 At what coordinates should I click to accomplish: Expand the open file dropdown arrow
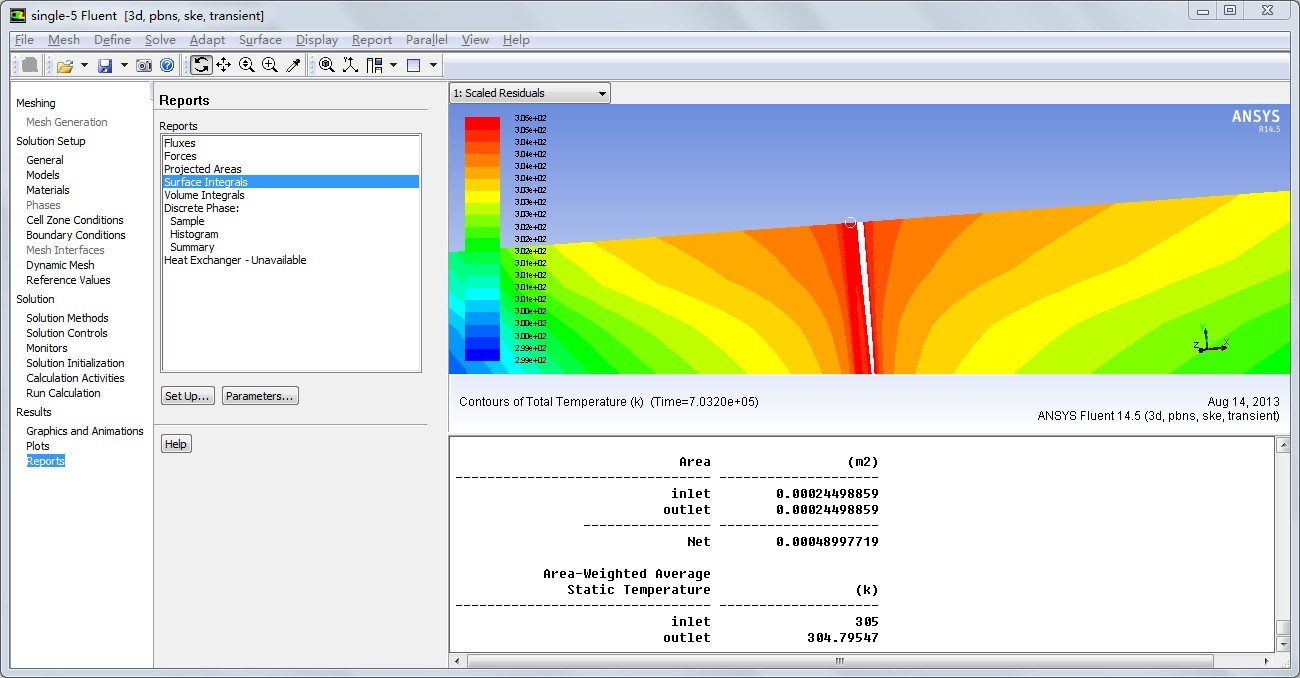click(84, 66)
